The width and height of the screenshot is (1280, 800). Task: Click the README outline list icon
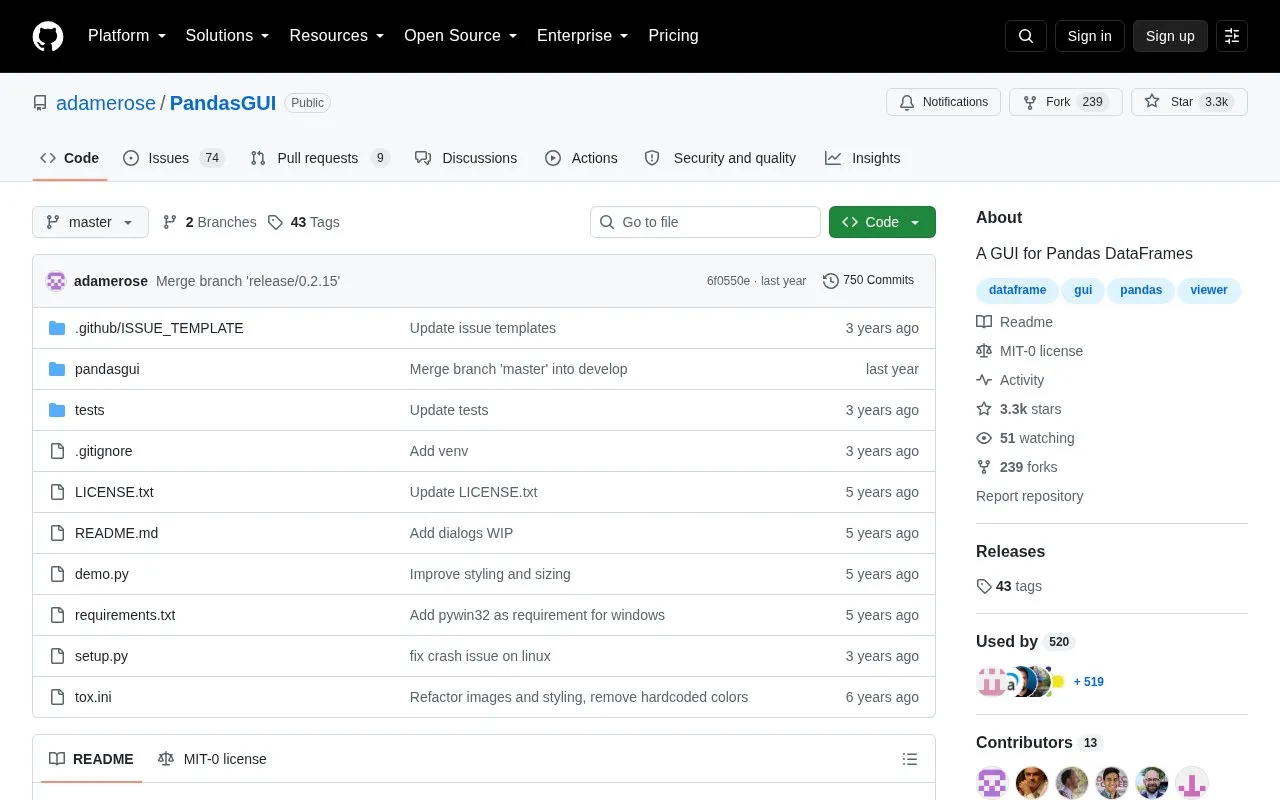click(x=910, y=759)
